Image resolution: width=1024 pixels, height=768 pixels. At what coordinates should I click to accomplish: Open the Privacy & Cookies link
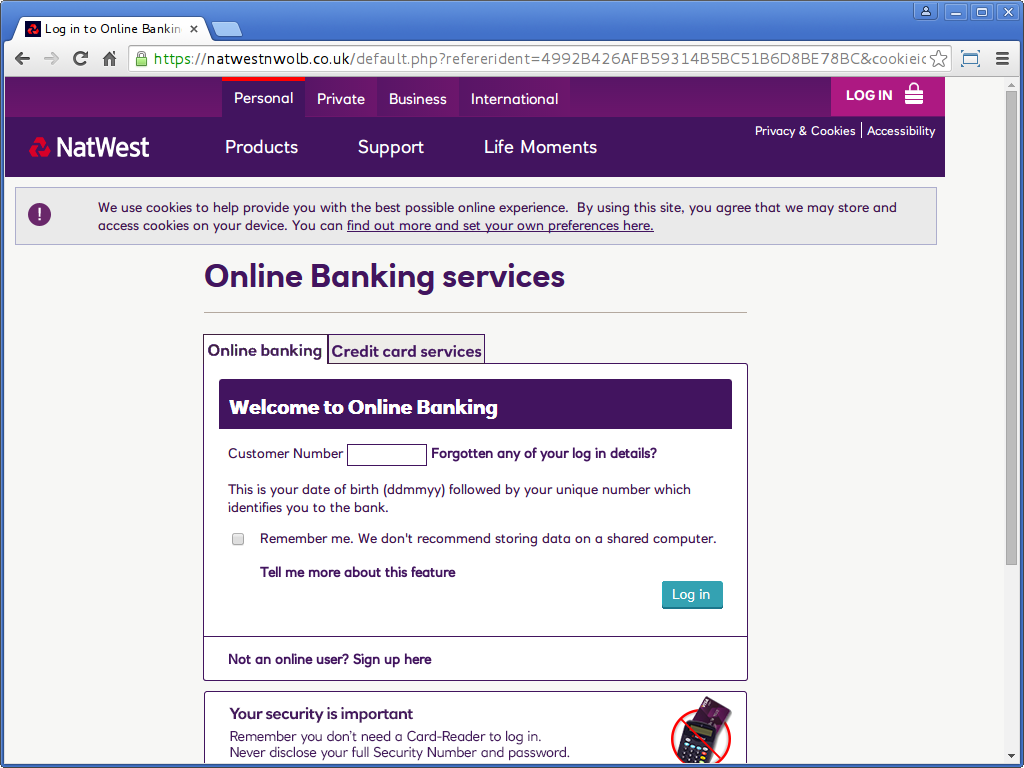coord(805,131)
